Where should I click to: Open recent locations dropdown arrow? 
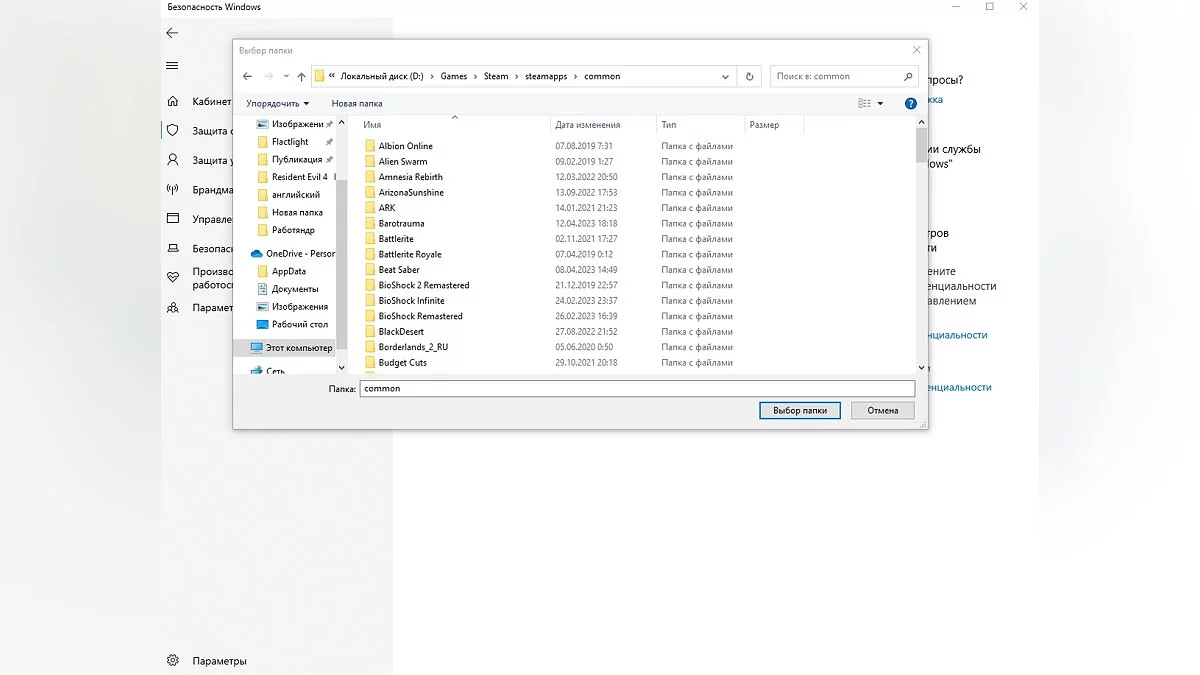pos(286,77)
